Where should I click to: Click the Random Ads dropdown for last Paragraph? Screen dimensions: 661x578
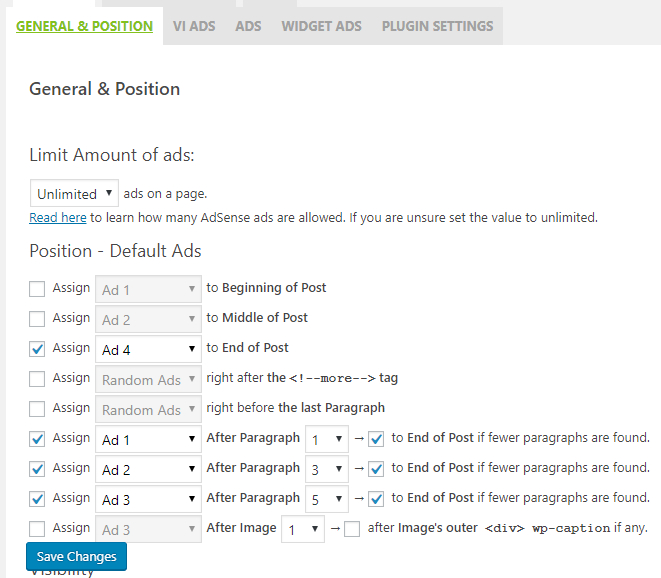pyautogui.click(x=148, y=409)
